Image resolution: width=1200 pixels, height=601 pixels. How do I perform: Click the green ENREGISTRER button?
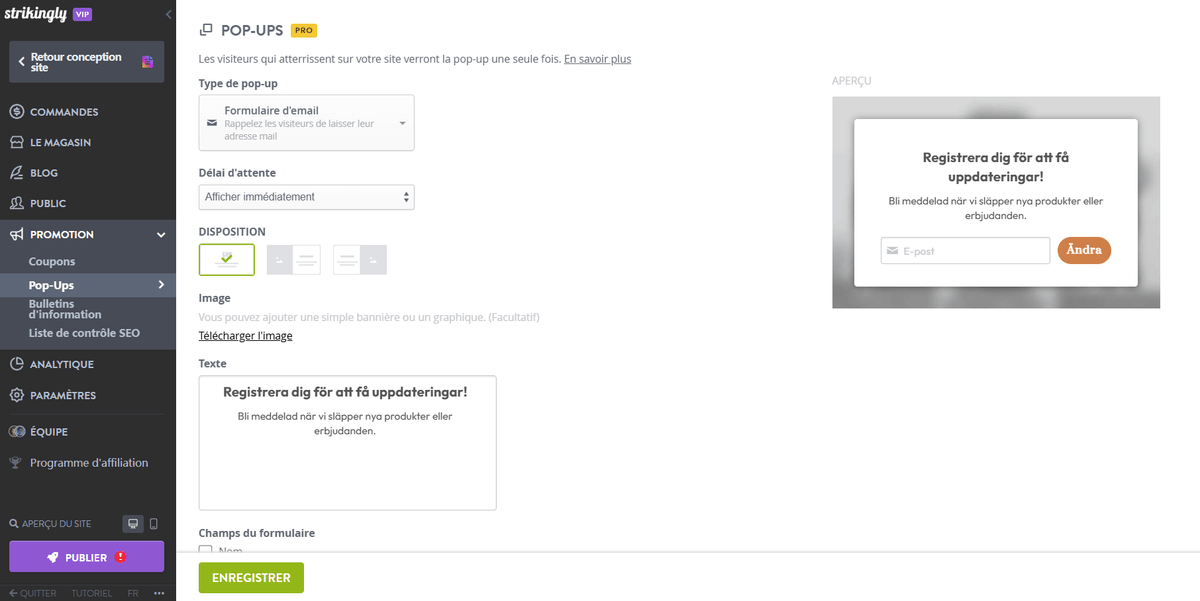pos(251,577)
